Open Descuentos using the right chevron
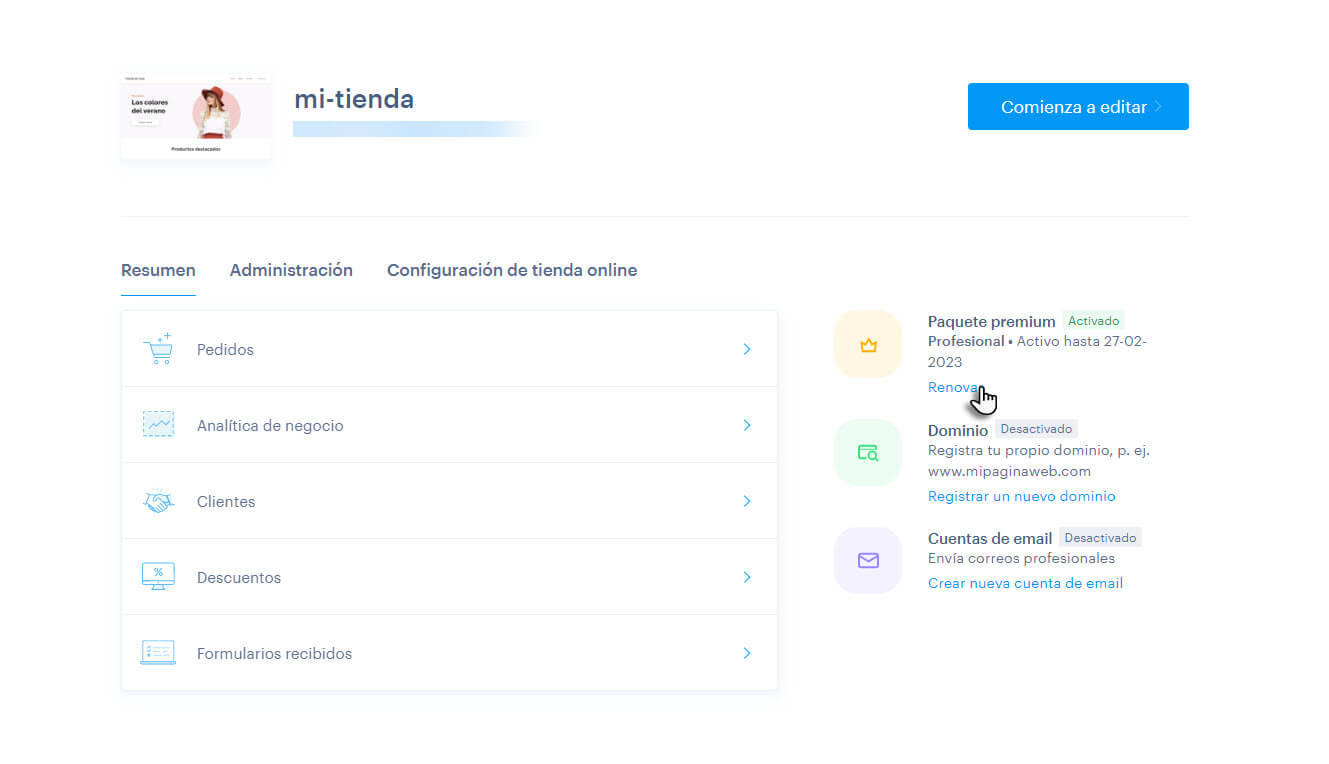 coord(747,577)
